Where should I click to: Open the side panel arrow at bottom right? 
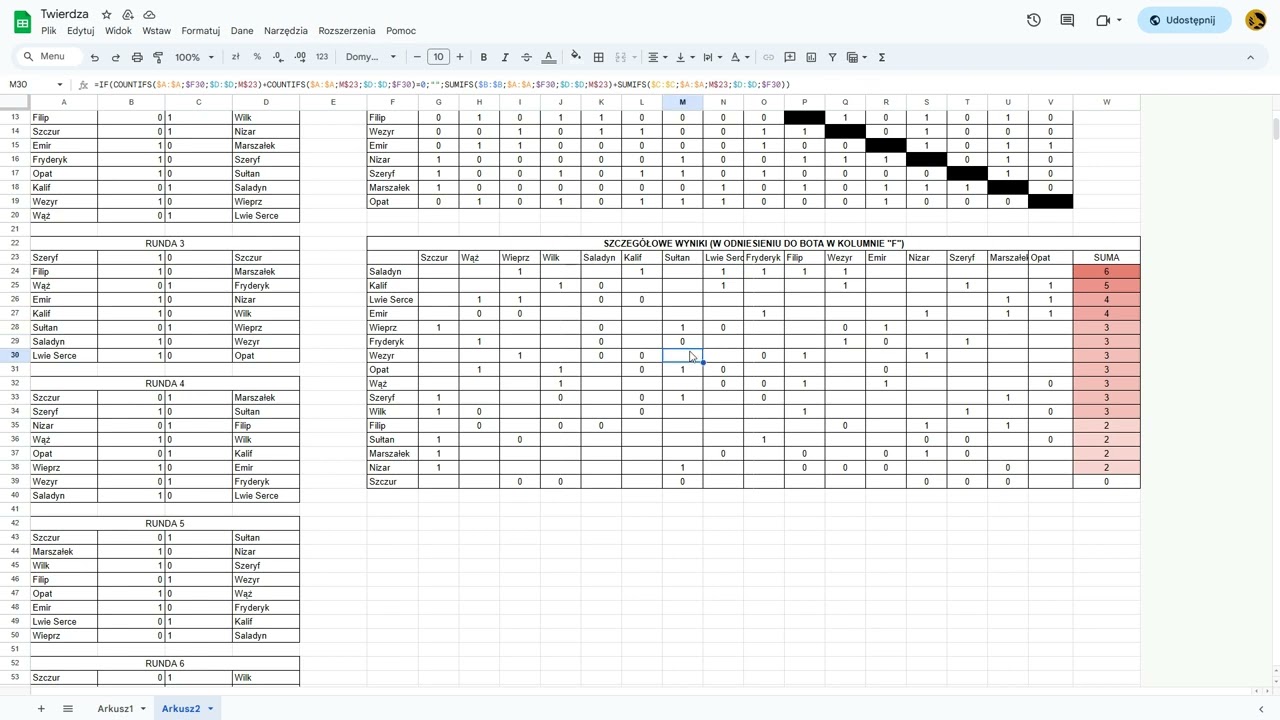(x=1260, y=709)
